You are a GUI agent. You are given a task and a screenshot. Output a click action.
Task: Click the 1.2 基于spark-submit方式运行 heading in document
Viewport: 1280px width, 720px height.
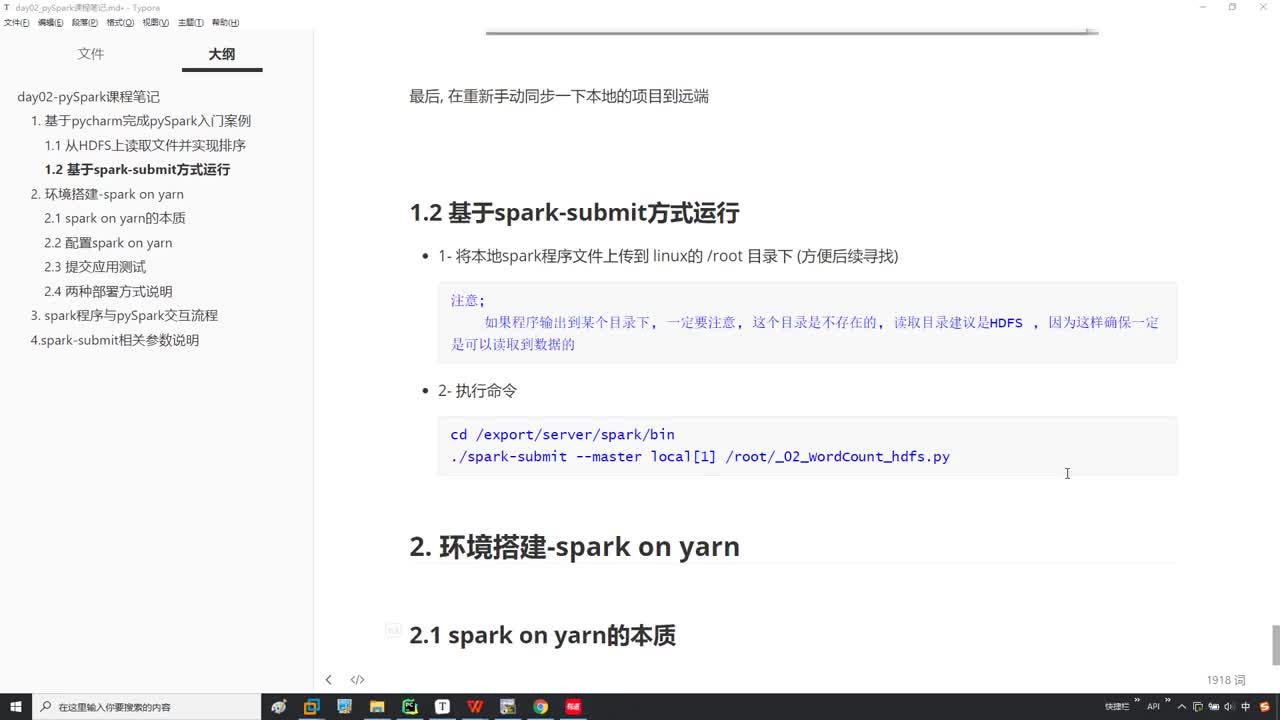point(574,212)
